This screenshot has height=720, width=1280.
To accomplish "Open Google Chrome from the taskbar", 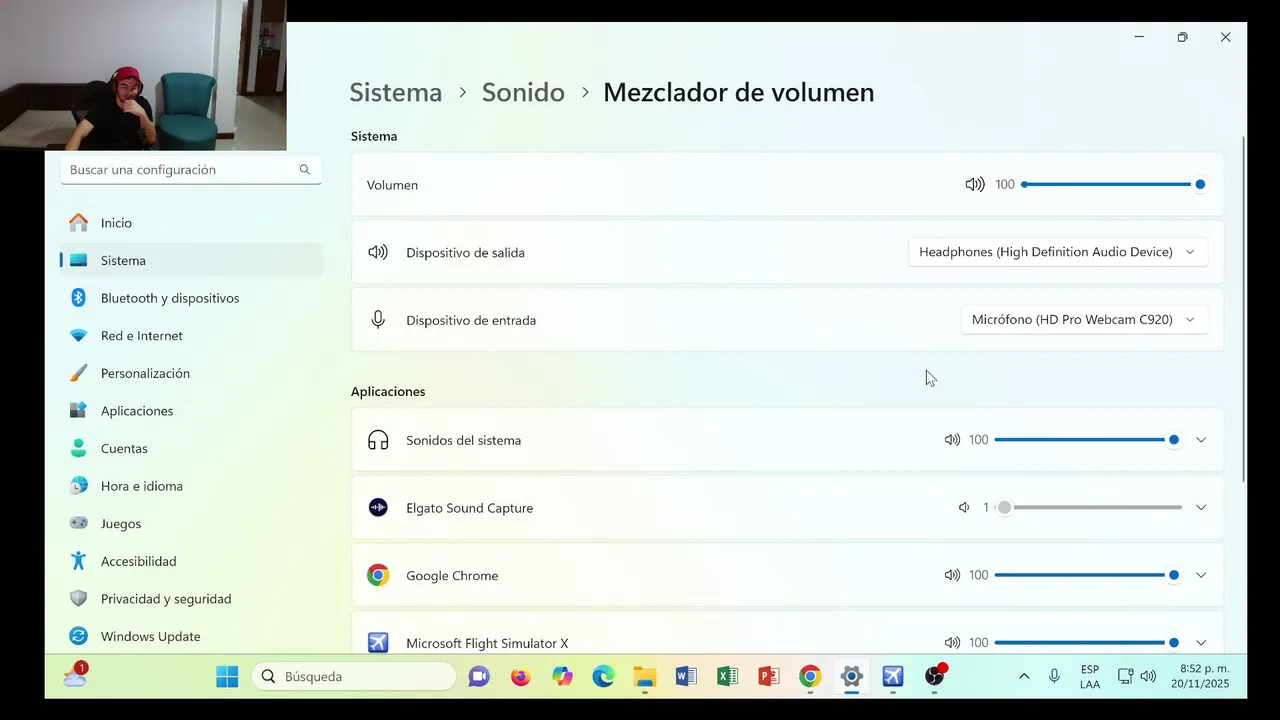I will [x=810, y=677].
